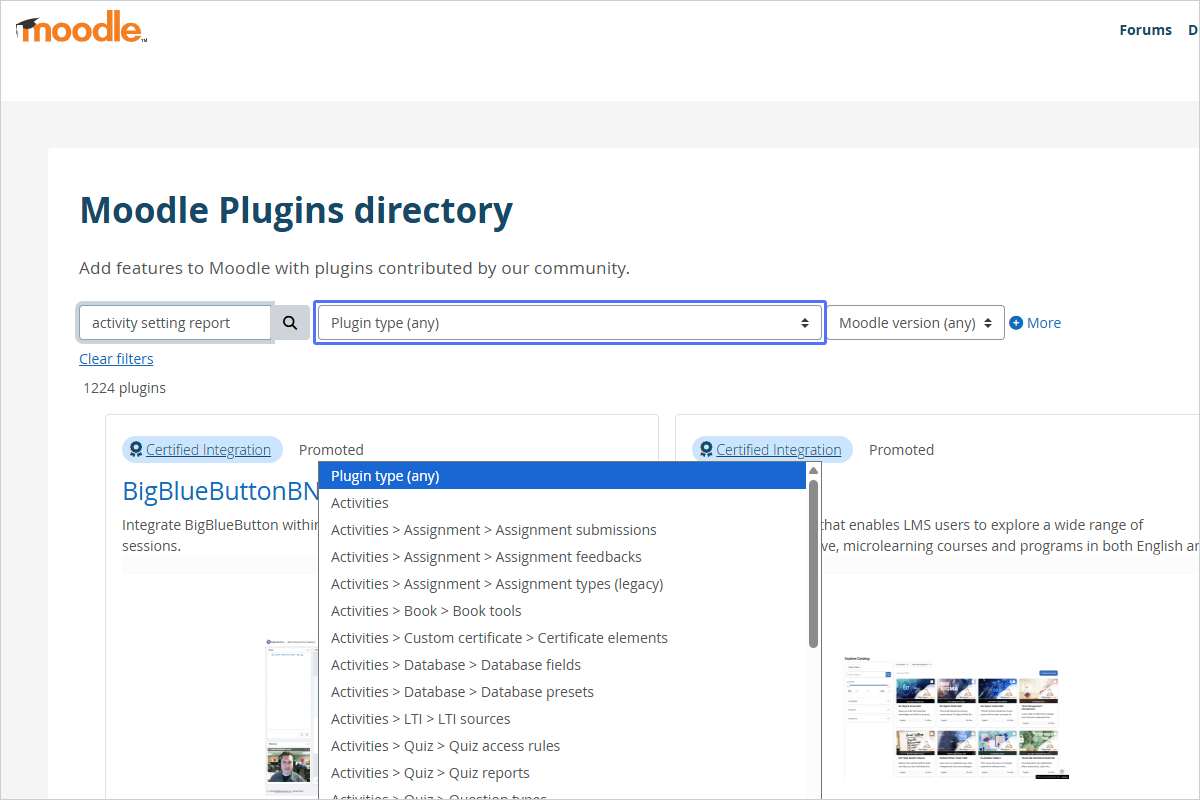Choose Activities > Quiz > Quiz reports
1200x800 pixels.
(x=562, y=773)
